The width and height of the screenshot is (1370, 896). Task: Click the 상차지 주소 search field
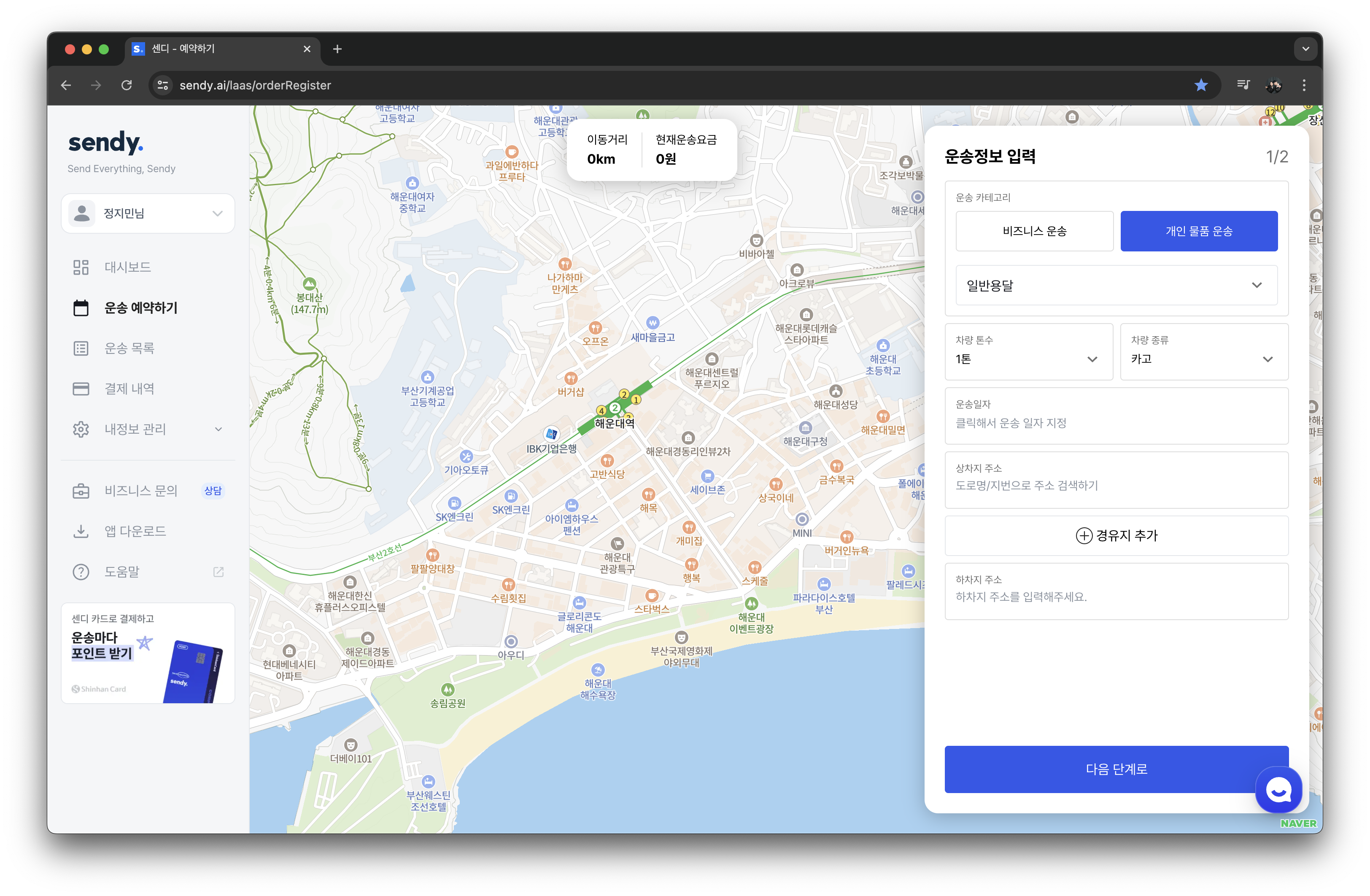coord(1117,480)
